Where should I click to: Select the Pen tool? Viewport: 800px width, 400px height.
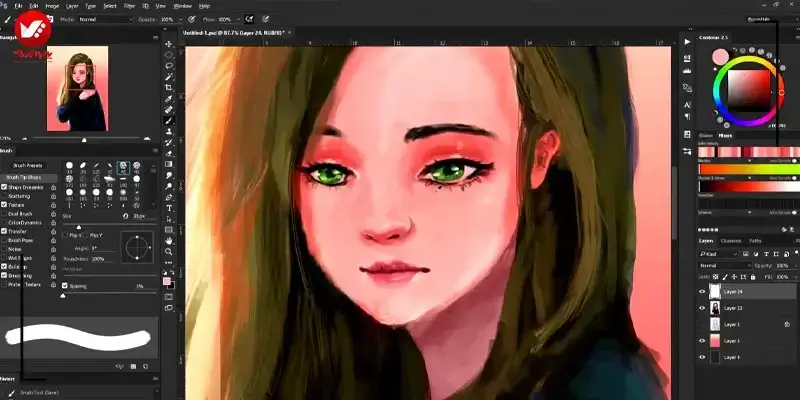pos(169,197)
